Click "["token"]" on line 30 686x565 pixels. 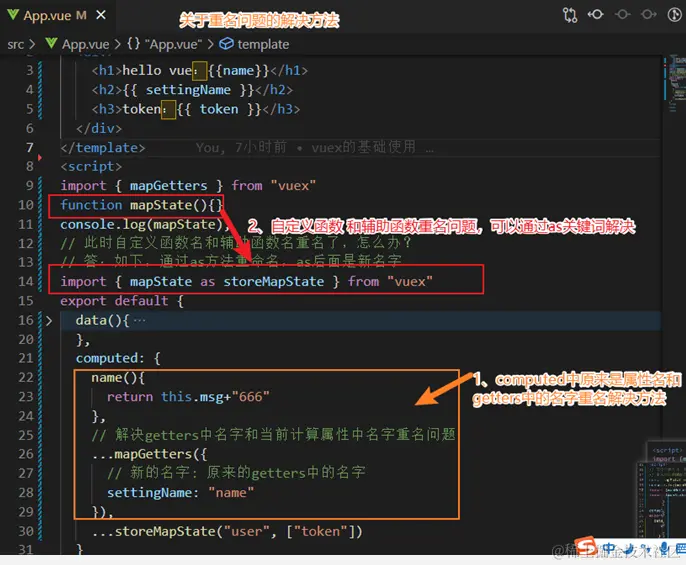point(321,532)
